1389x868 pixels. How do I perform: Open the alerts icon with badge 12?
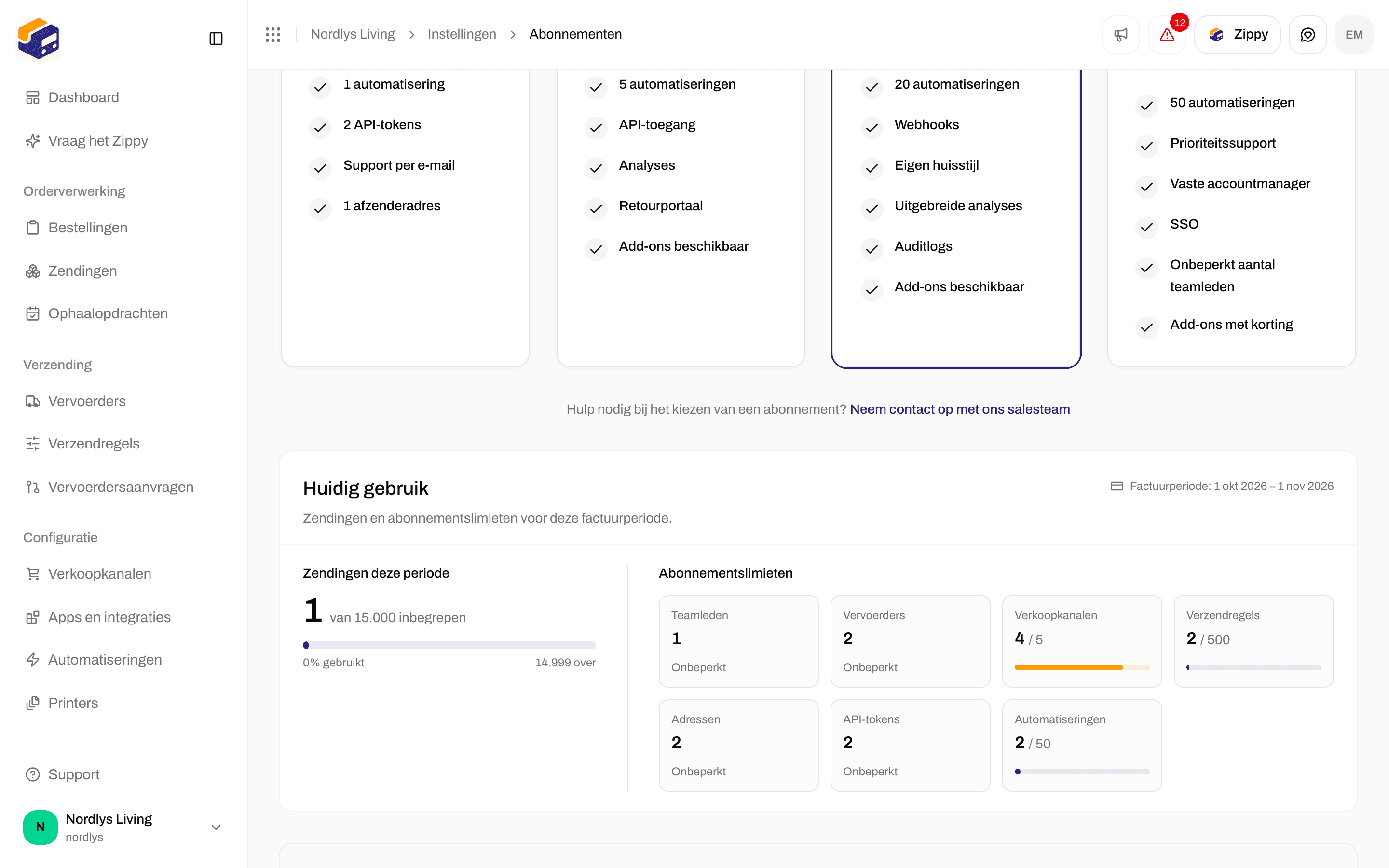(x=1167, y=34)
